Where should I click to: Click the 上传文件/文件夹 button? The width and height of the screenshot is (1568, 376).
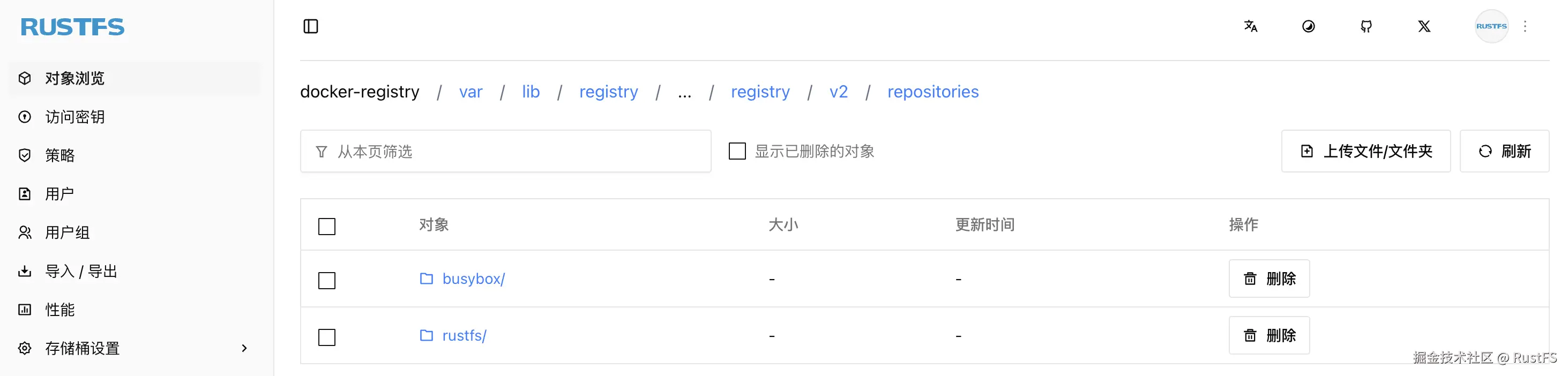[x=1366, y=151]
